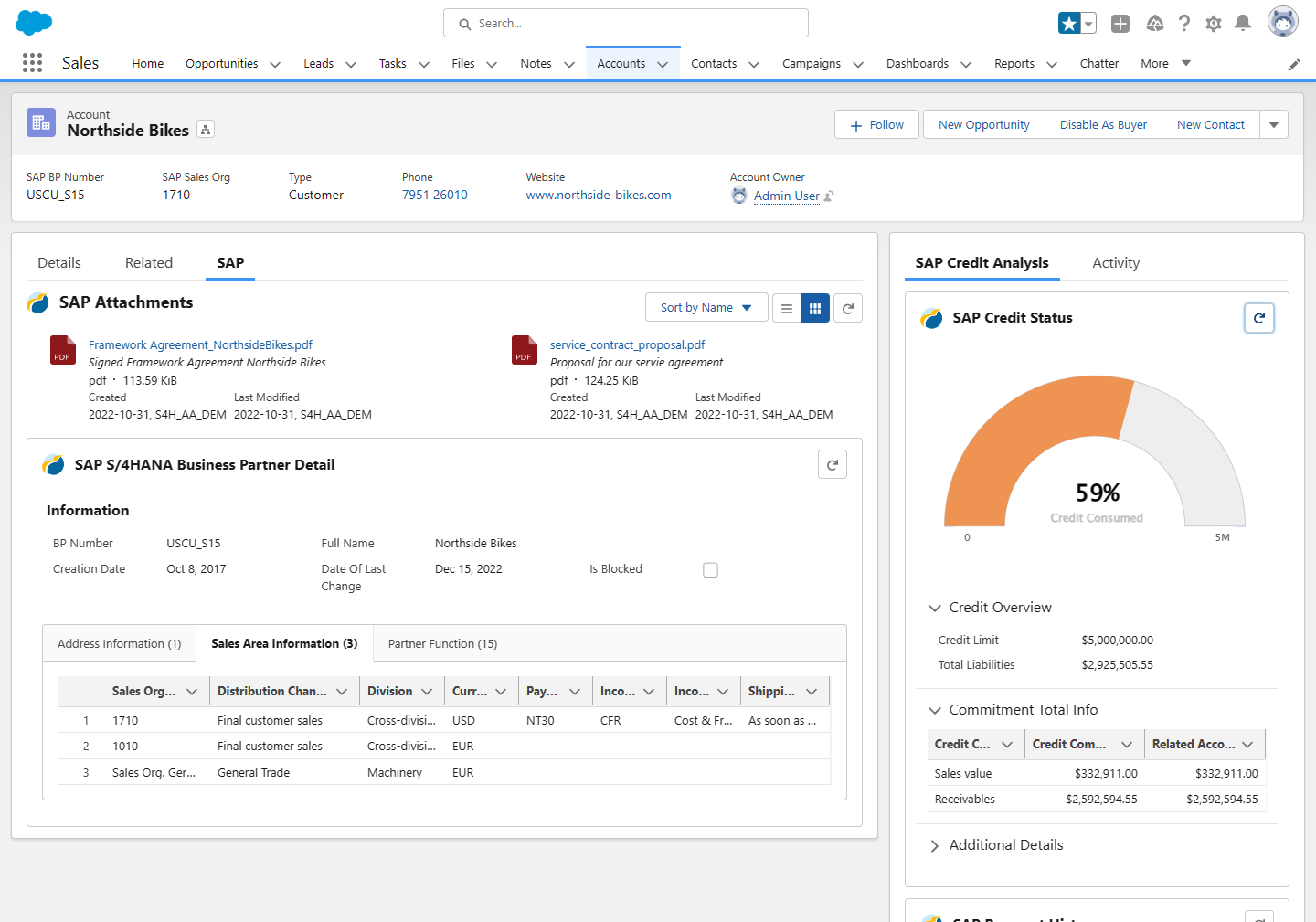
Task: Open the user profile avatar
Action: pos(1283,22)
